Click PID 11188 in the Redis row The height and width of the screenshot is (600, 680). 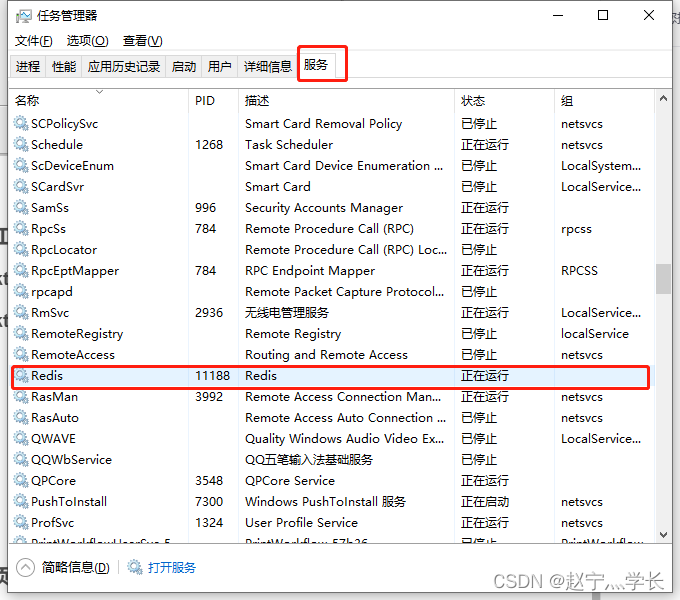212,375
